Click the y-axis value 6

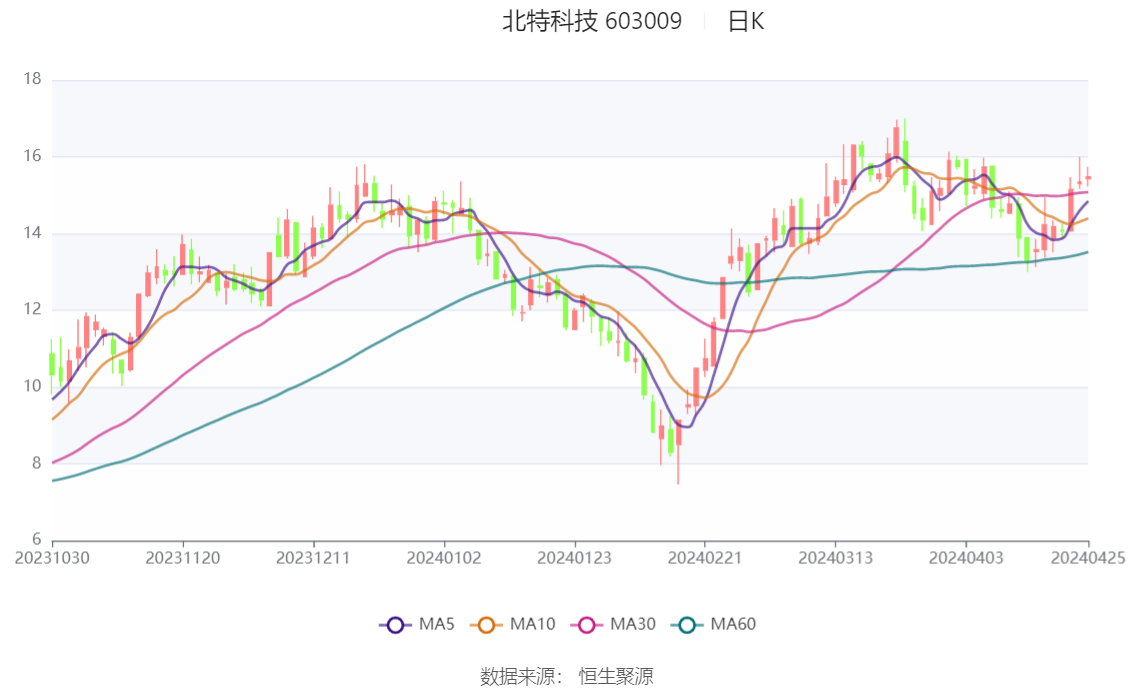coord(36,539)
